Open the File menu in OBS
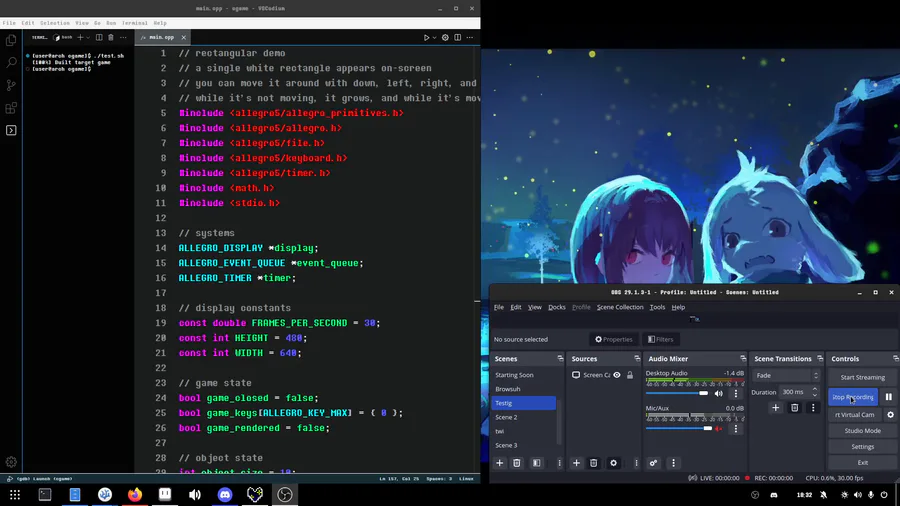This screenshot has height=506, width=900. [x=499, y=307]
